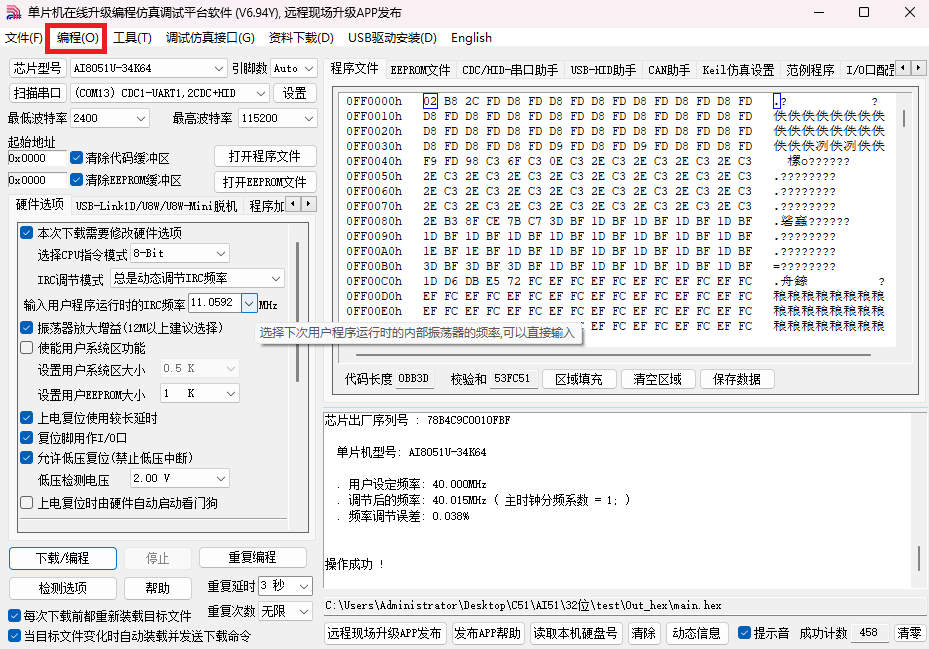The height and width of the screenshot is (649, 929).
Task: Start programming with 下载/编程 button
Action: (x=63, y=558)
